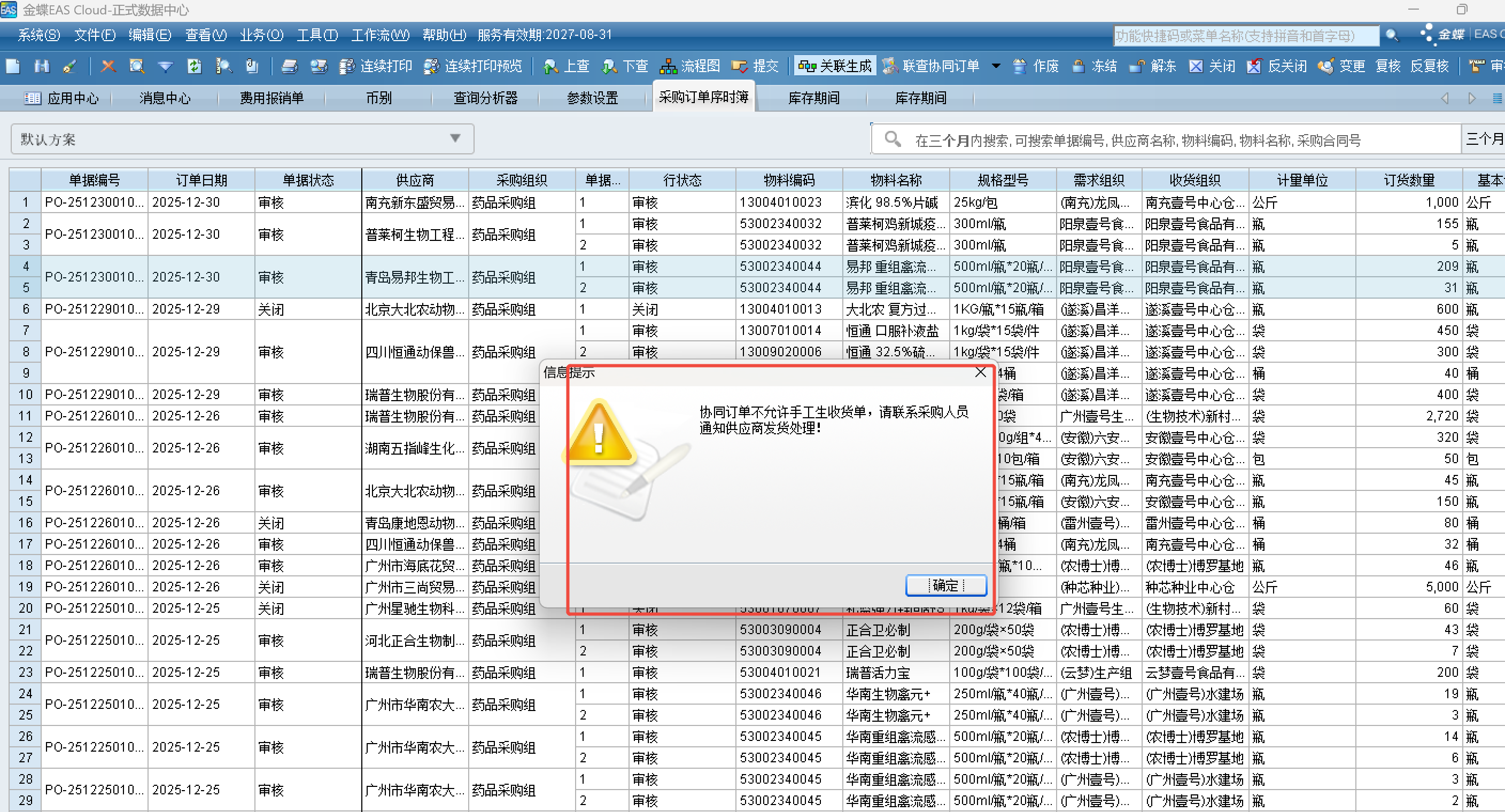The height and width of the screenshot is (812, 1505).
Task: Click the printer icon in toolbar
Action: pyautogui.click(x=290, y=67)
